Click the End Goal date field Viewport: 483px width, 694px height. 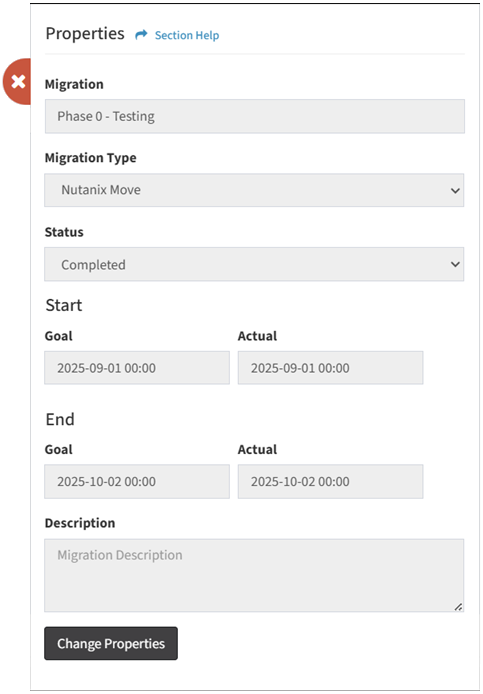(x=137, y=482)
